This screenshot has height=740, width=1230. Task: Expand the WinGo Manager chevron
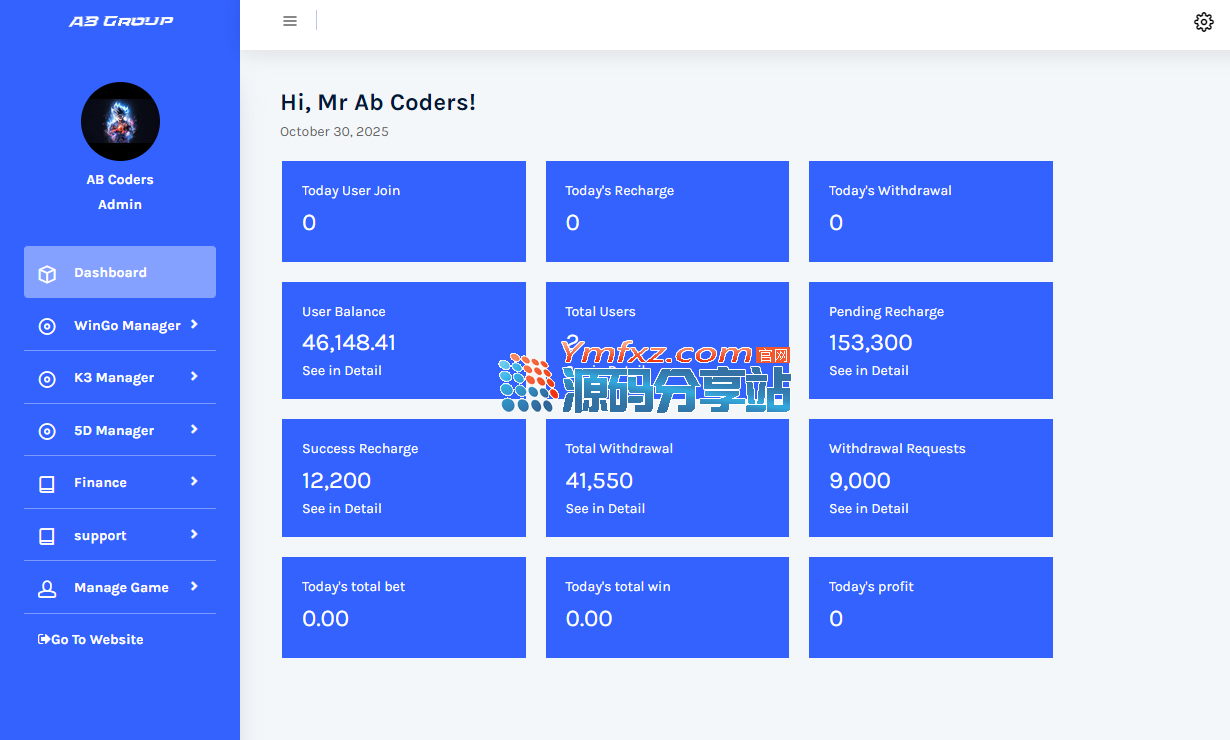(x=194, y=324)
